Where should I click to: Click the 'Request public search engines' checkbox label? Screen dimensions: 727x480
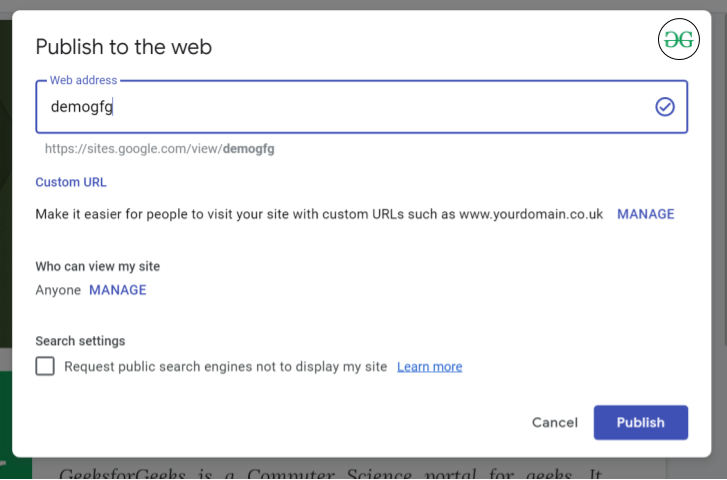(x=225, y=367)
